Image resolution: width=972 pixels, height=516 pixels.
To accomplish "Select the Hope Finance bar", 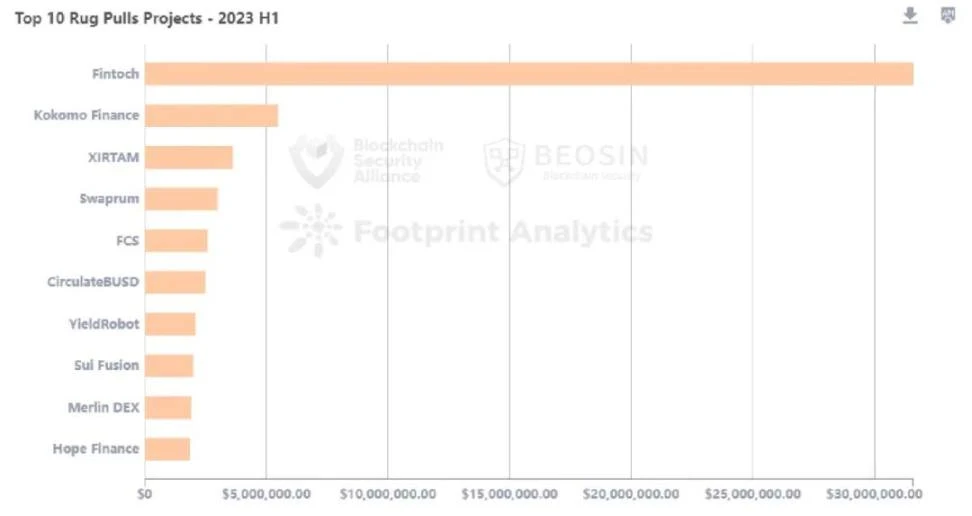I will click(x=167, y=449).
